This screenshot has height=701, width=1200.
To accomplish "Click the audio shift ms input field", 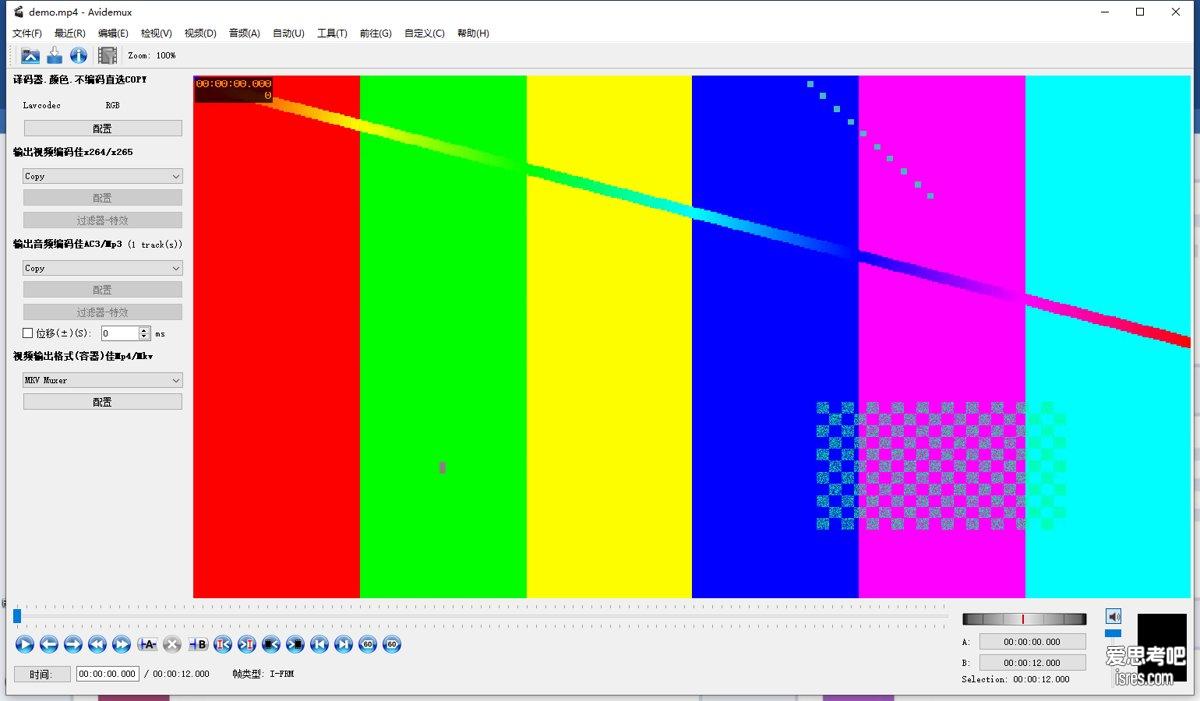I will point(120,333).
